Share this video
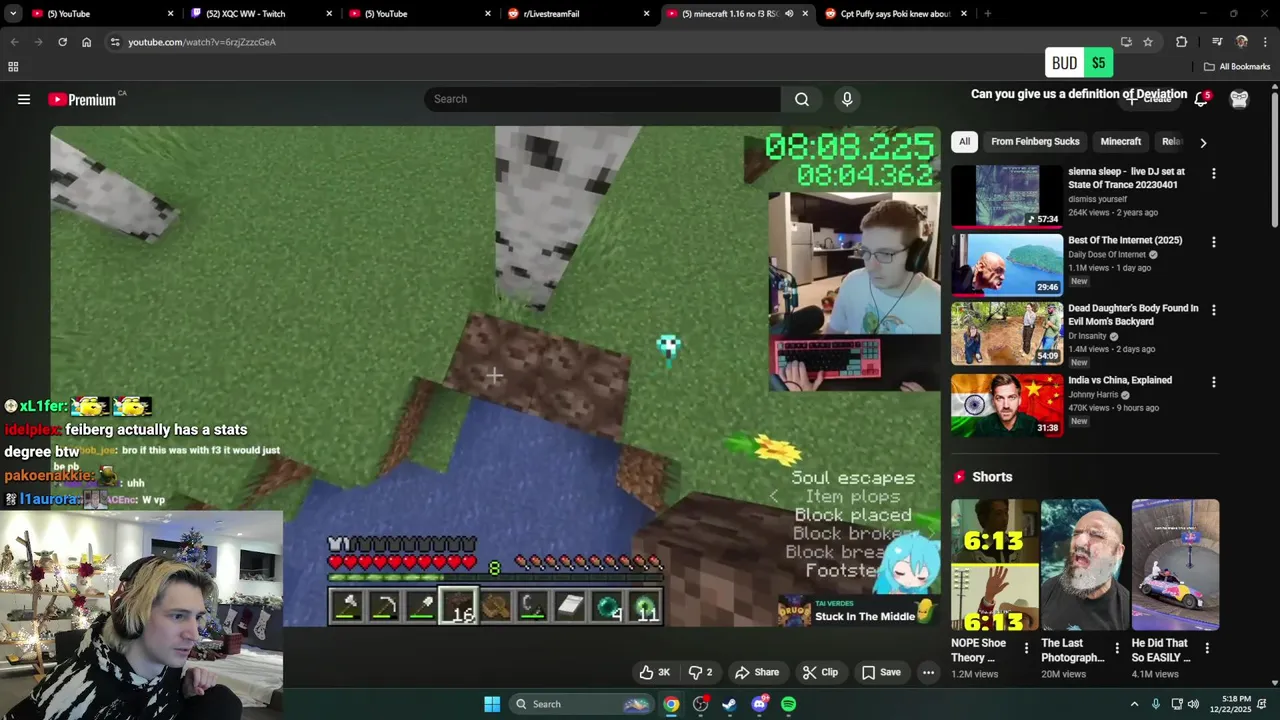 (757, 672)
